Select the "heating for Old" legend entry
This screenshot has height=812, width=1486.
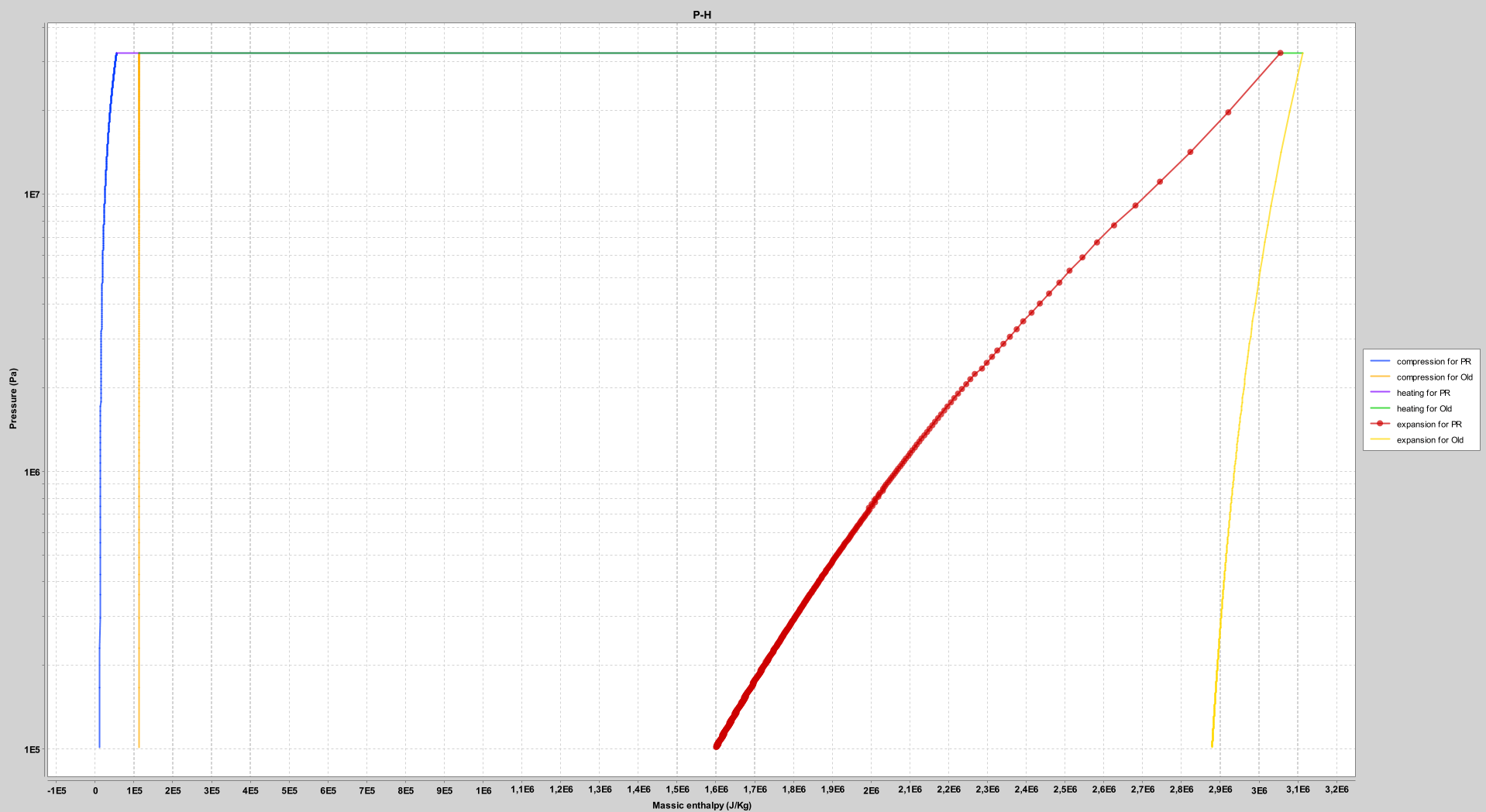point(1423,408)
